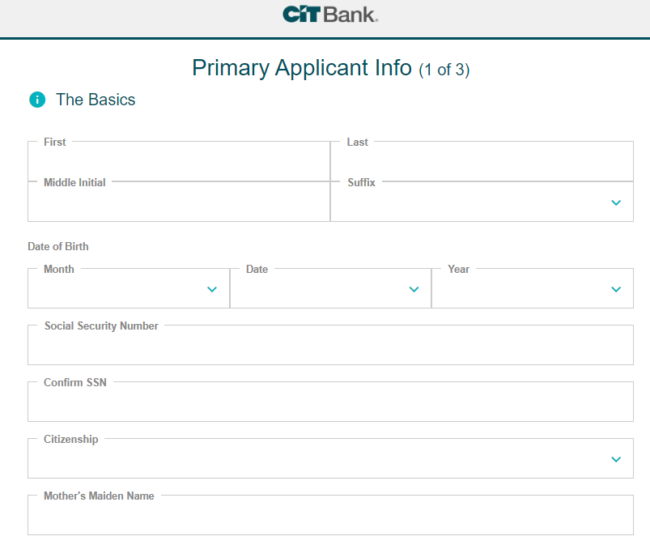Expand the Citizenship selection box
Screen dimensions: 650x549
point(330,458)
